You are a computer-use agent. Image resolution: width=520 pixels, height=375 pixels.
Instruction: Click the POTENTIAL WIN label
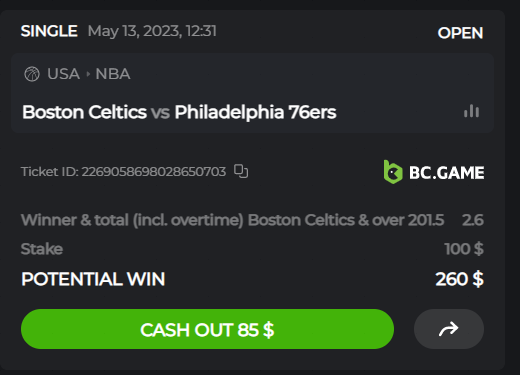93,279
